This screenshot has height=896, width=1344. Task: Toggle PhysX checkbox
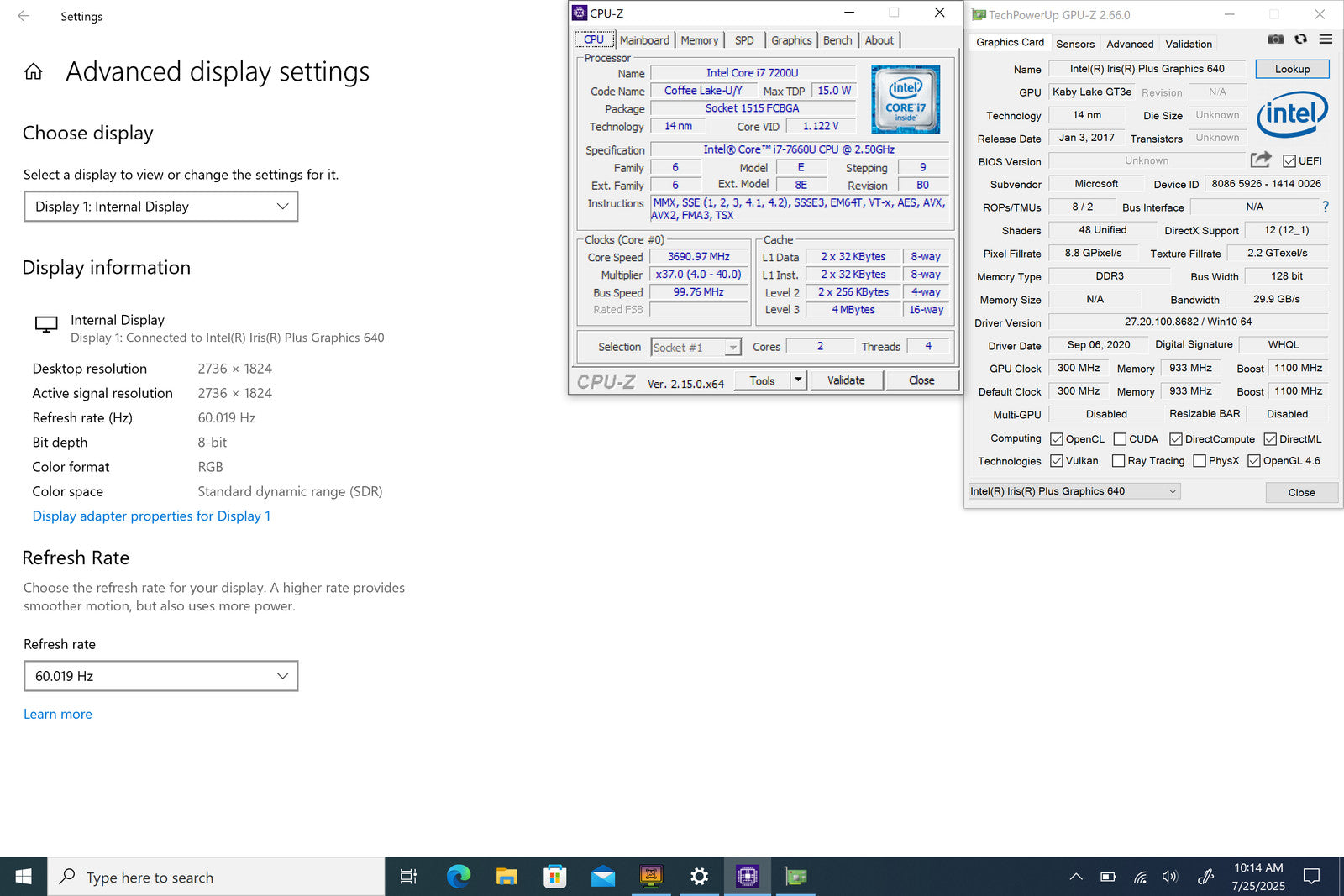coord(1200,461)
